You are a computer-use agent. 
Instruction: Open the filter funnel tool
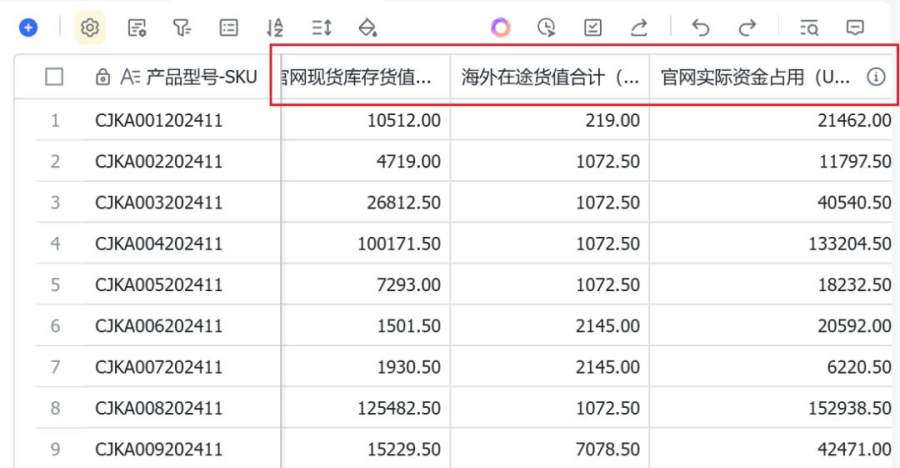[x=183, y=28]
